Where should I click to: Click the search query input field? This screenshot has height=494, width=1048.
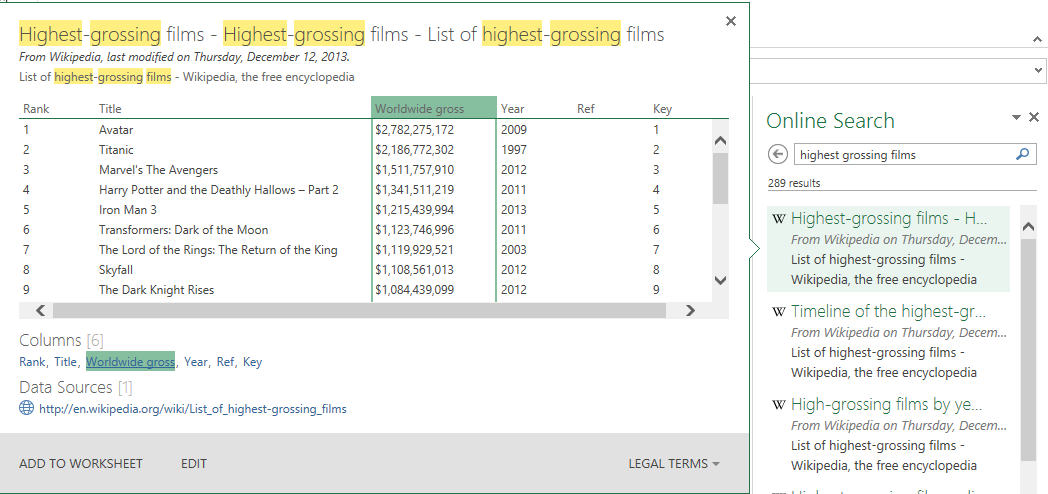pyautogui.click(x=902, y=155)
